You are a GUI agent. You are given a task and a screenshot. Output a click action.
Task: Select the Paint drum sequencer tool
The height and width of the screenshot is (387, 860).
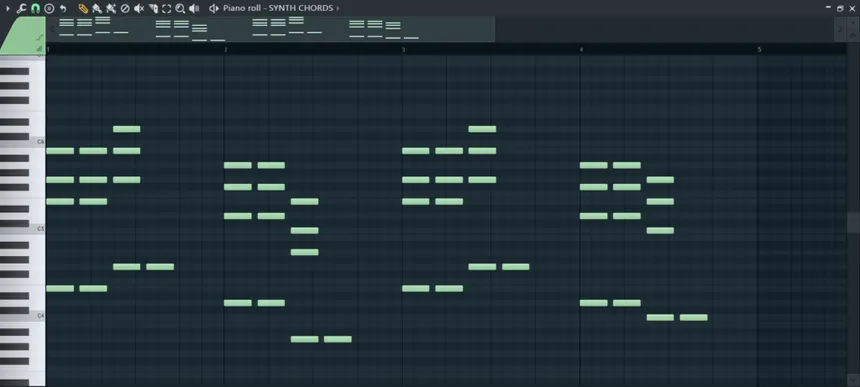111,9
